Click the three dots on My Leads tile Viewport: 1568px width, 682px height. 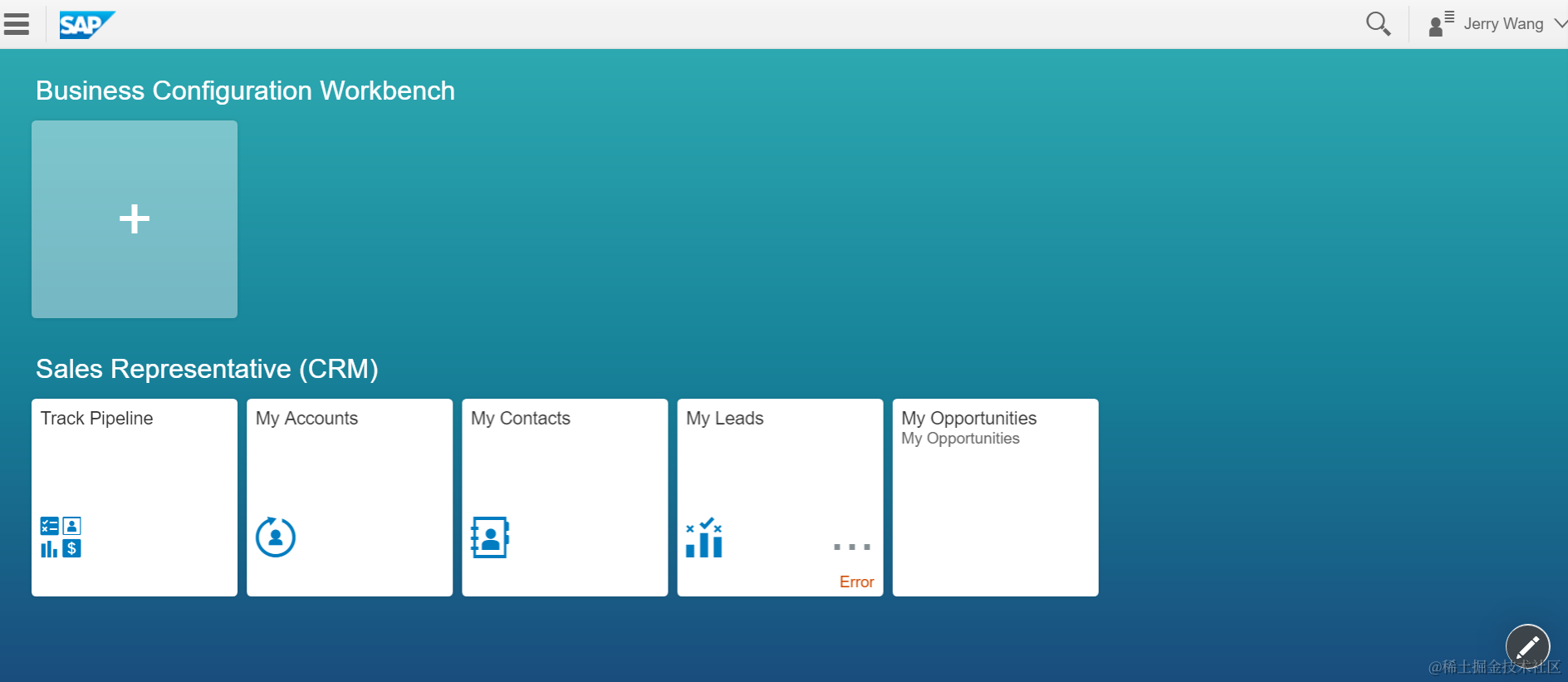852,547
